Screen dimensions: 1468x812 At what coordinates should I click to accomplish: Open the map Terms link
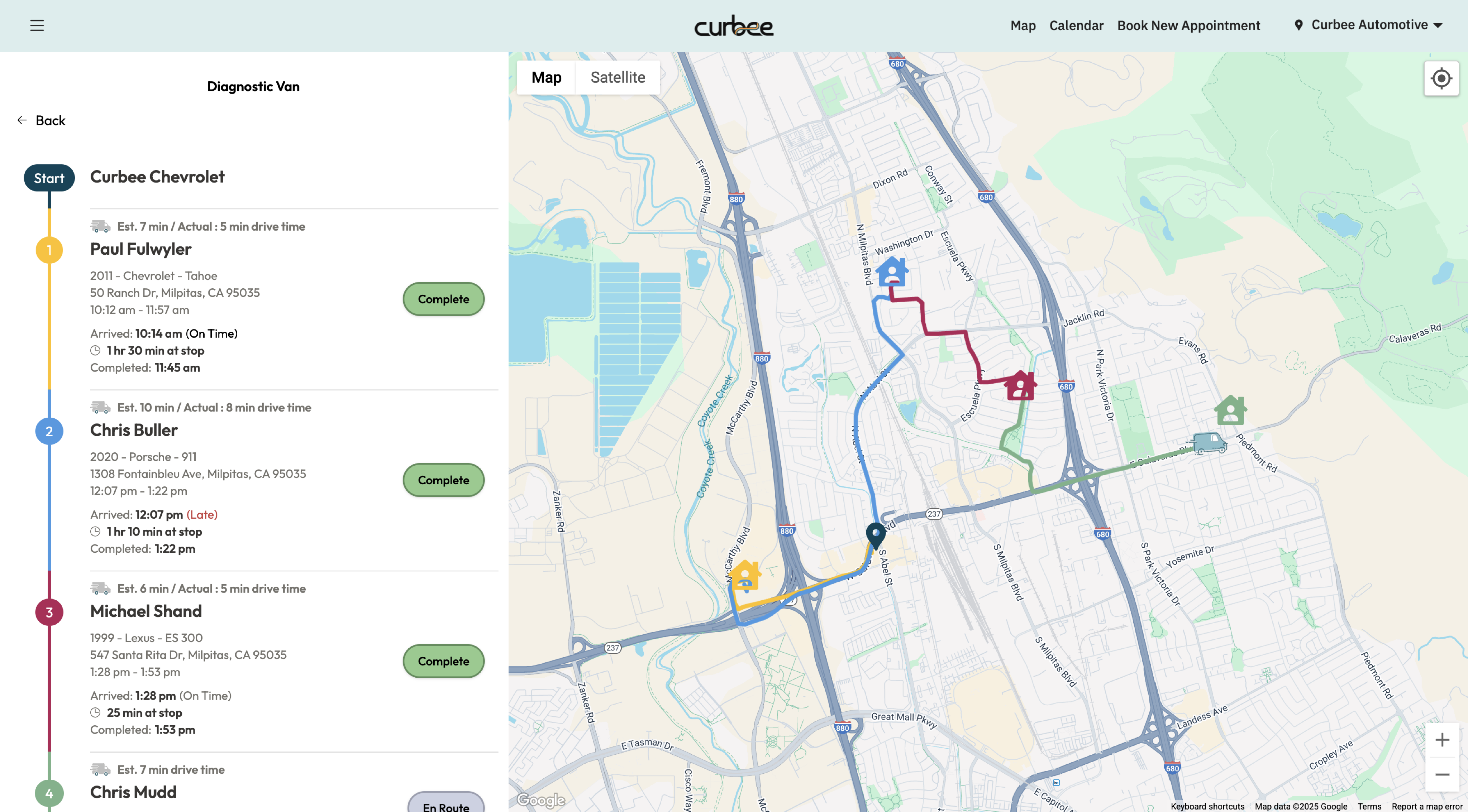pyautogui.click(x=1369, y=806)
